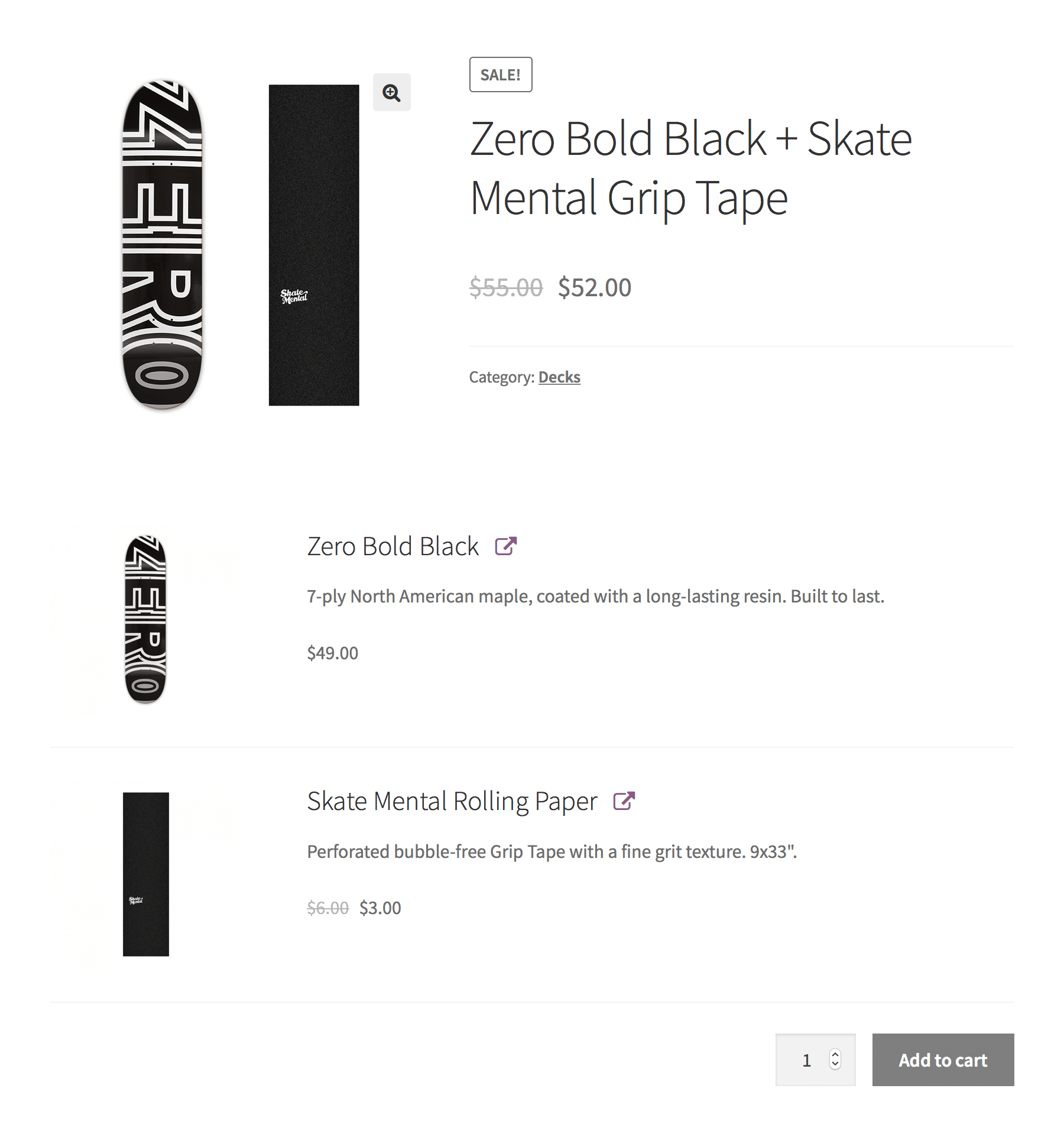Select the Skate Mental Rolling Paper title
Viewport: 1064px width, 1124px height.
[452, 801]
